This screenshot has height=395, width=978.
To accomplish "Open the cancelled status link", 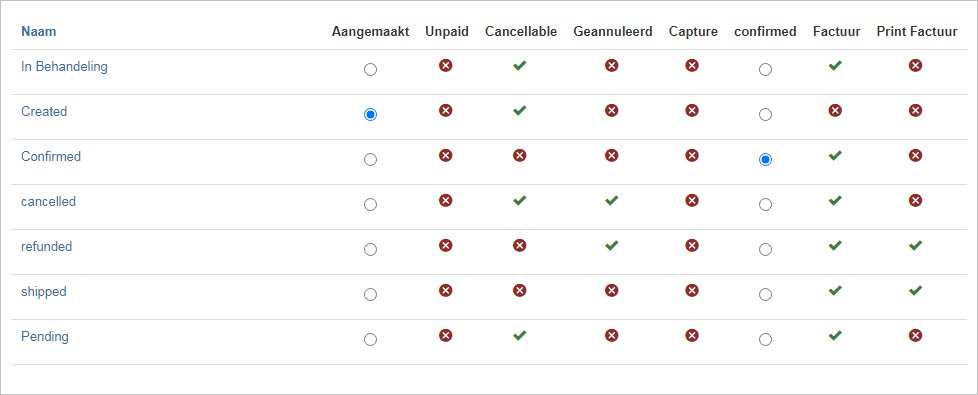I will [49, 202].
